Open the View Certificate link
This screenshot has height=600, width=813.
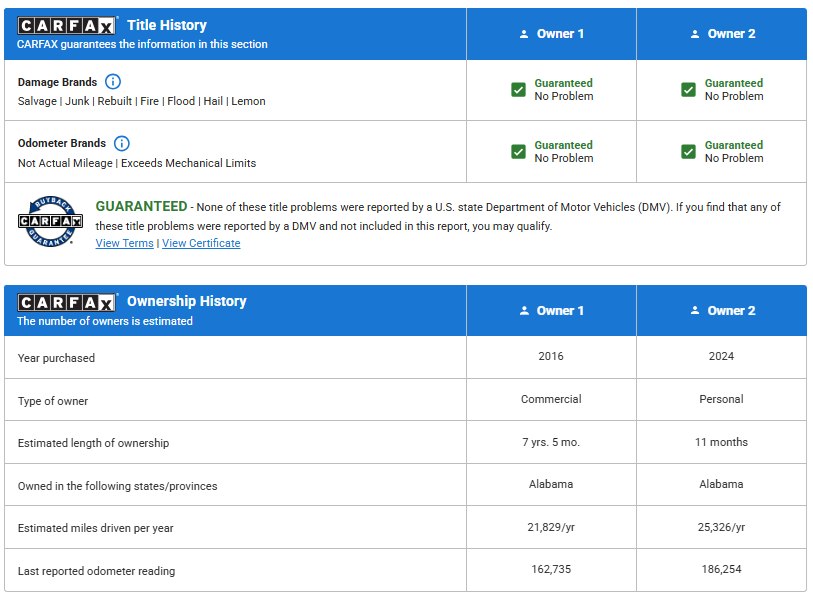click(x=201, y=243)
